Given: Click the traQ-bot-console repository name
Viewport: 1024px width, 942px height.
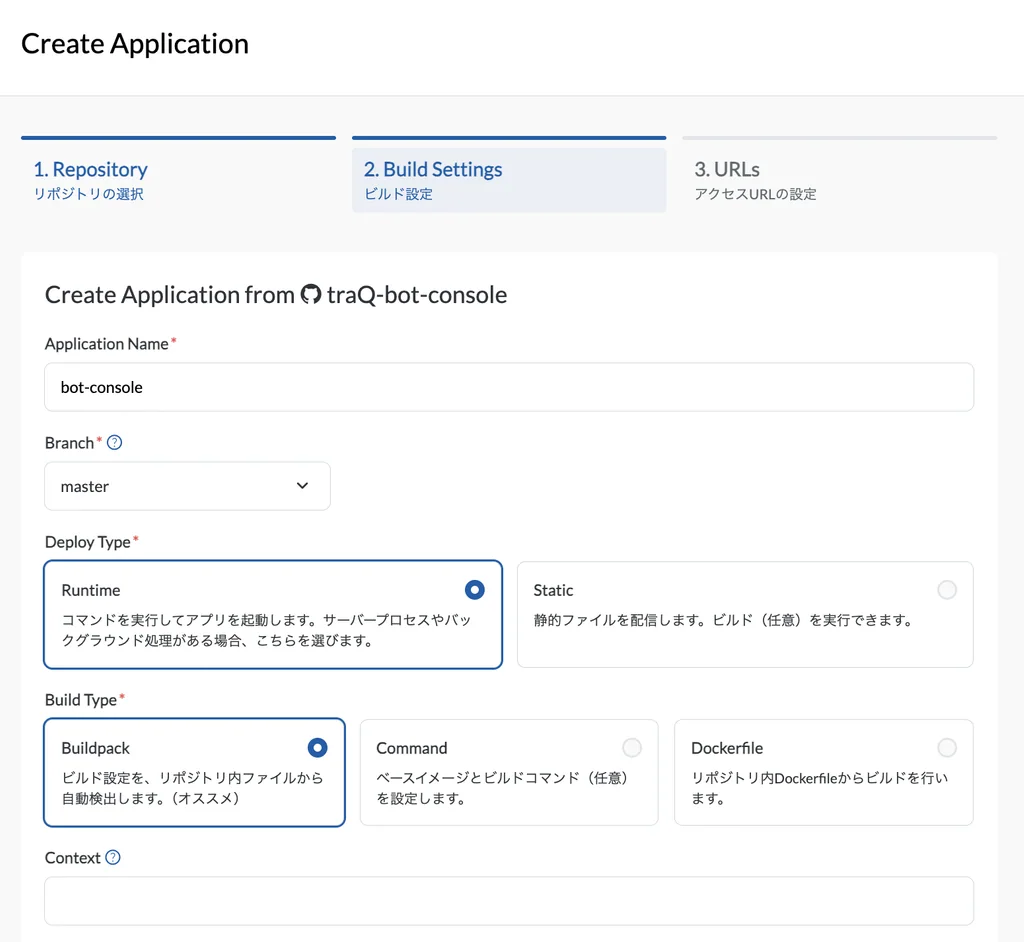Looking at the screenshot, I should [x=417, y=295].
